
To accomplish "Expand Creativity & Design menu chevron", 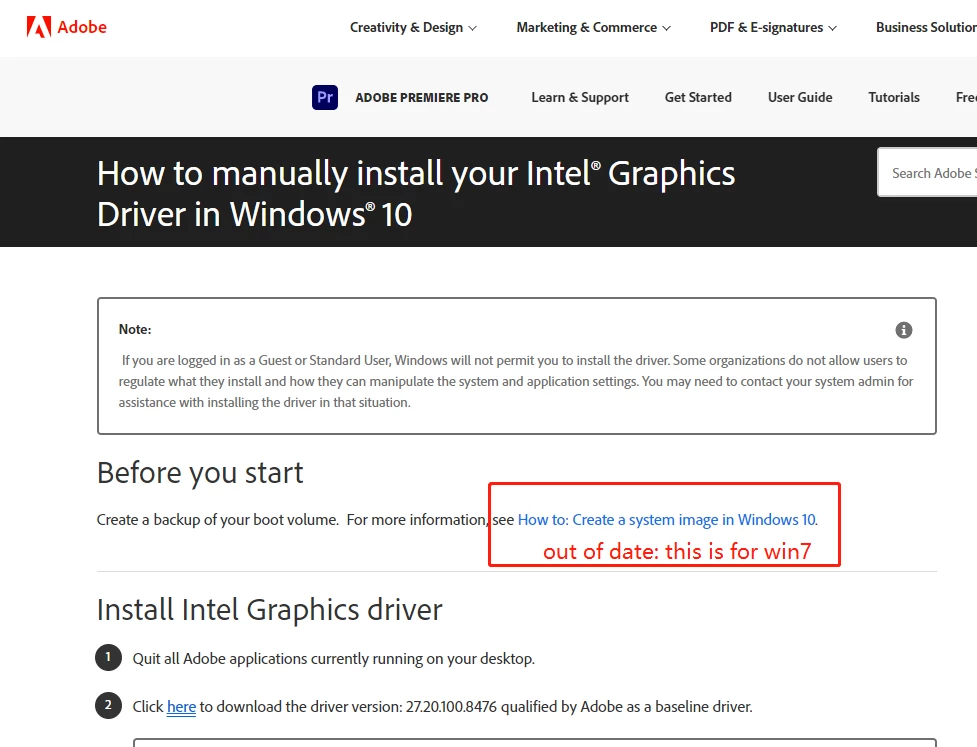I will [x=472, y=28].
